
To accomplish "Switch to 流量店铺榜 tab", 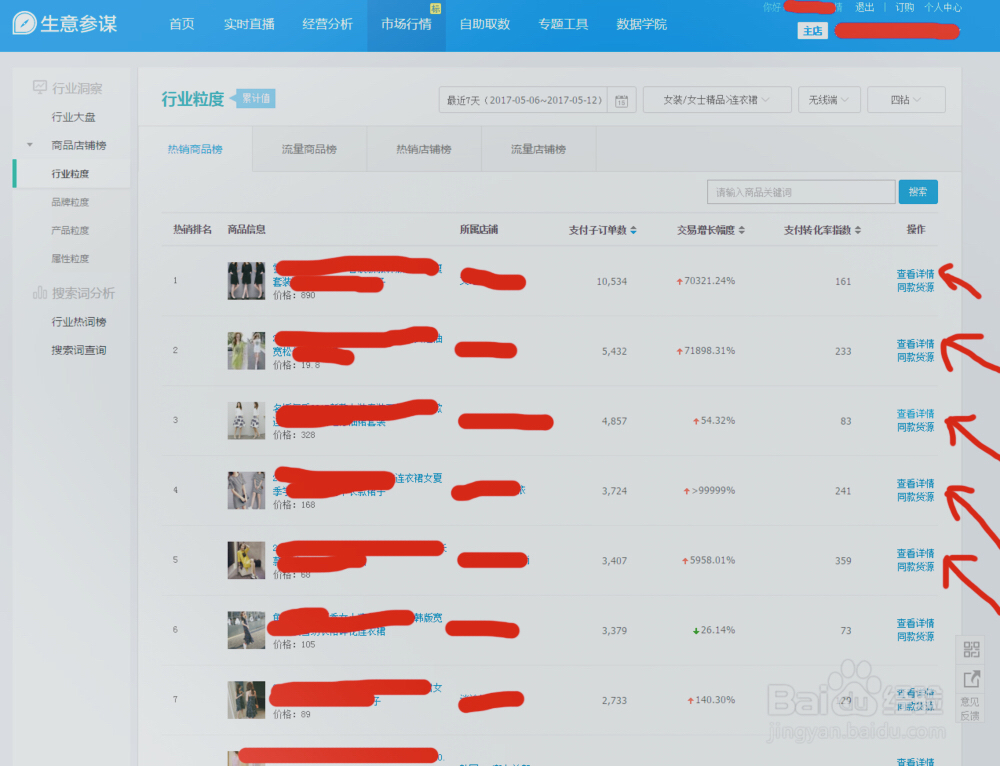I will tap(538, 149).
